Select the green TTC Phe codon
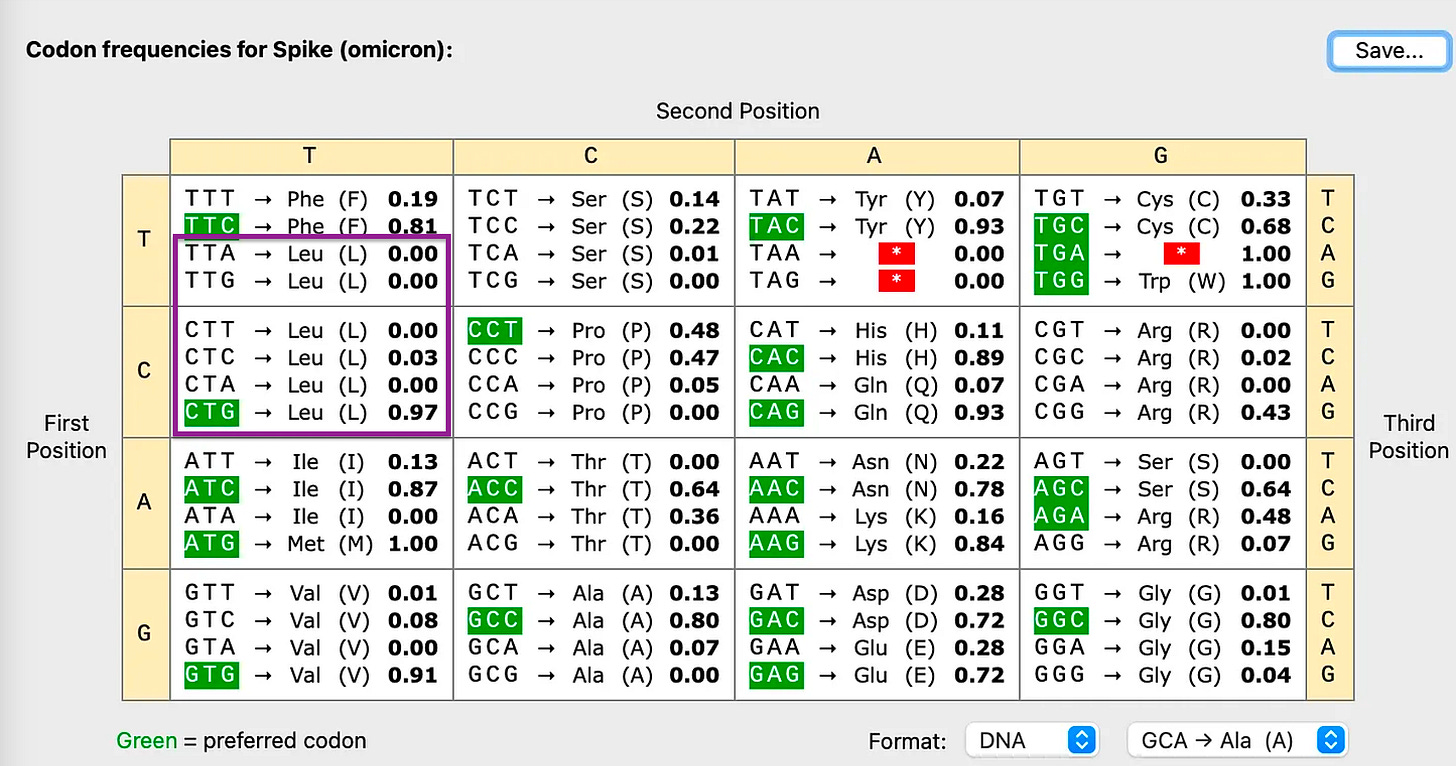Image resolution: width=1456 pixels, height=766 pixels. coord(211,226)
